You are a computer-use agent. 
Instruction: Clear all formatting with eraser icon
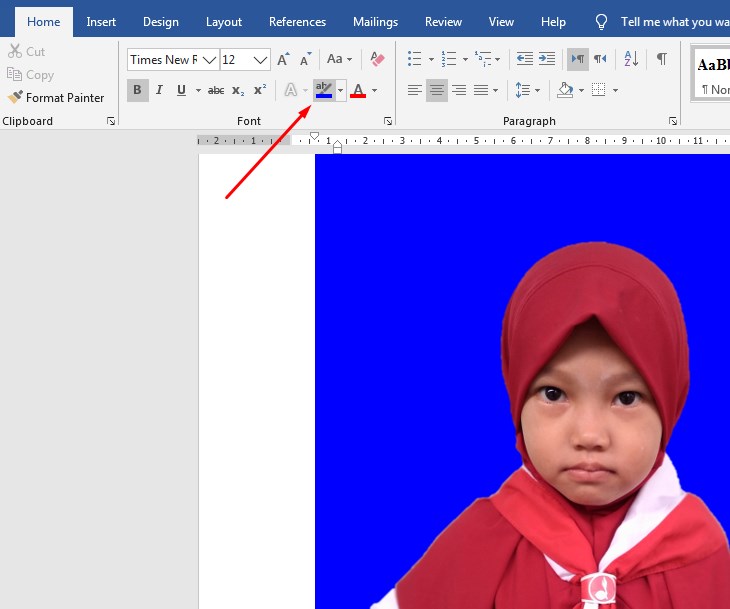click(x=377, y=59)
